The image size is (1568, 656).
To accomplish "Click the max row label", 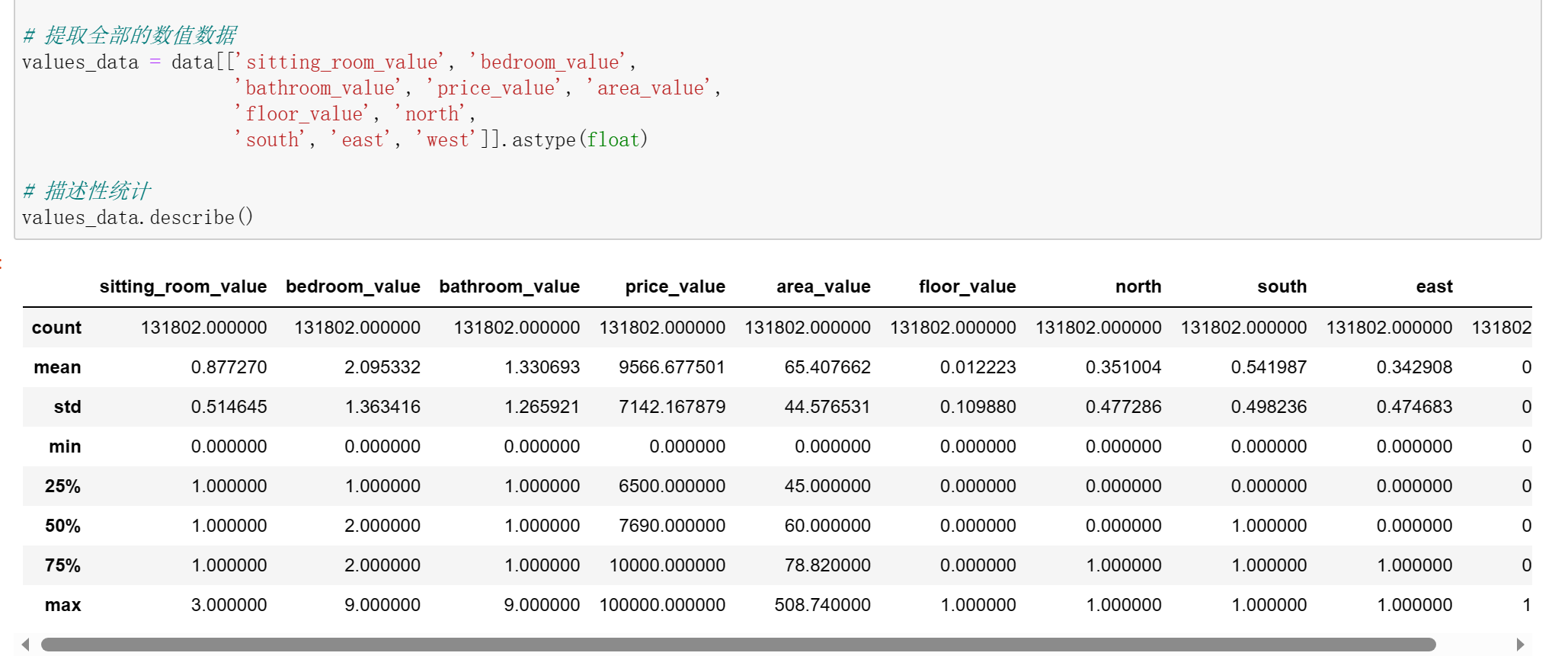I will click(62, 605).
